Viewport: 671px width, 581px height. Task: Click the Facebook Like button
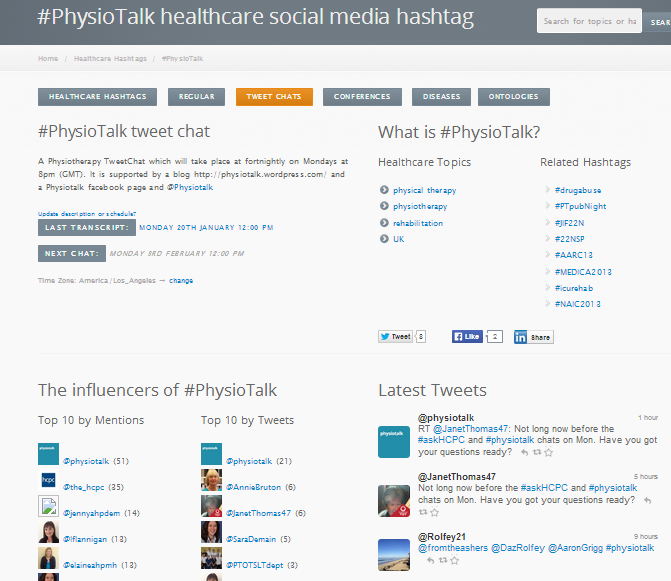(x=468, y=337)
